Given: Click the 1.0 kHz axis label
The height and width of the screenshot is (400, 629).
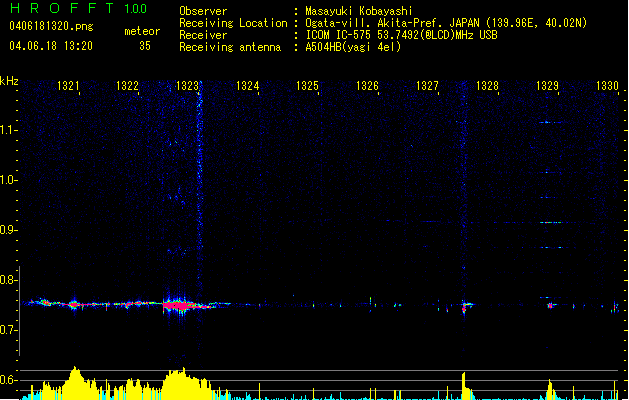Looking at the screenshot, I should point(8,180).
